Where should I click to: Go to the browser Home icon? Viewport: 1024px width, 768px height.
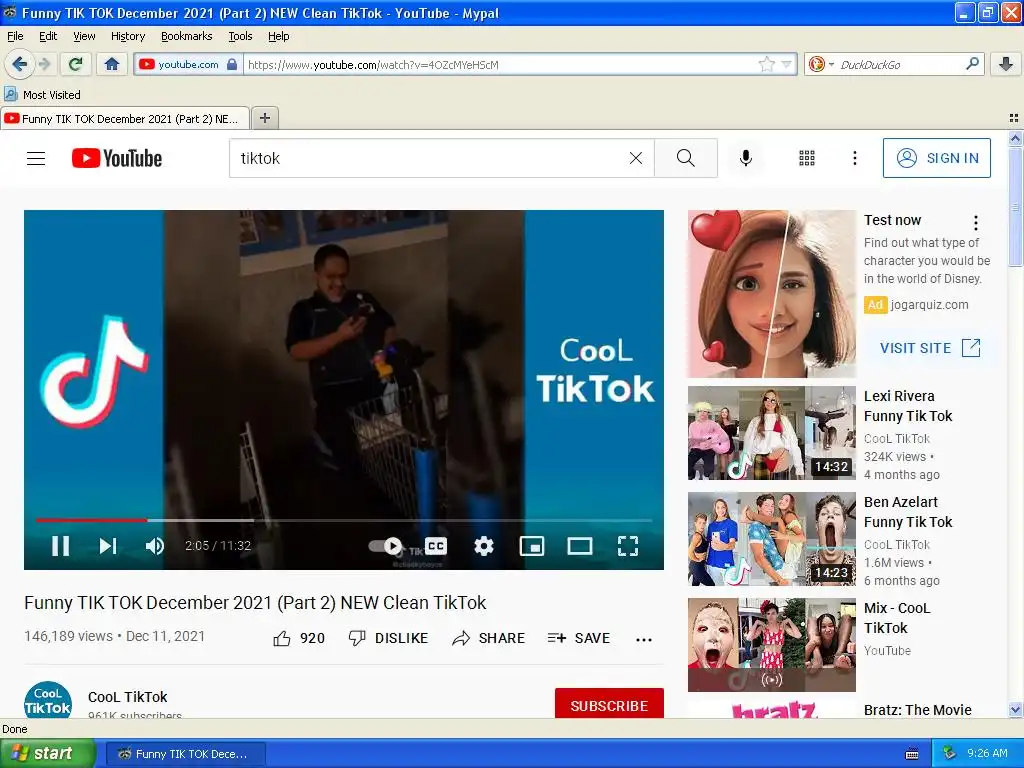(112, 64)
